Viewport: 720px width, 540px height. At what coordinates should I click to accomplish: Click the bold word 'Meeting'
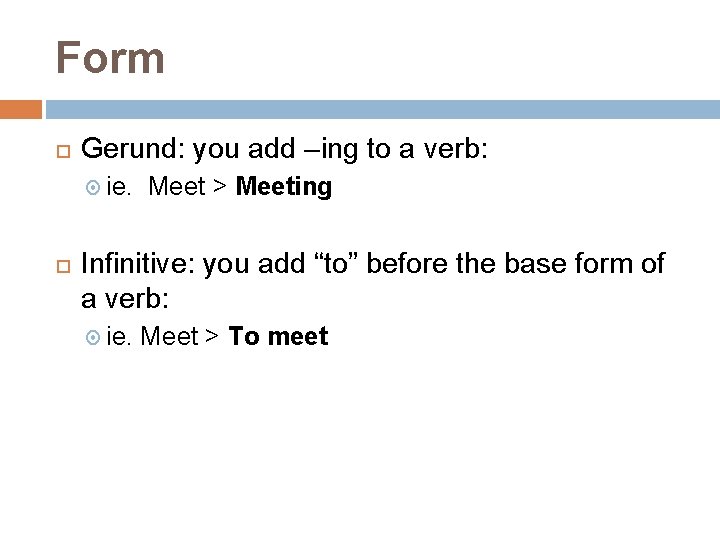(284, 187)
